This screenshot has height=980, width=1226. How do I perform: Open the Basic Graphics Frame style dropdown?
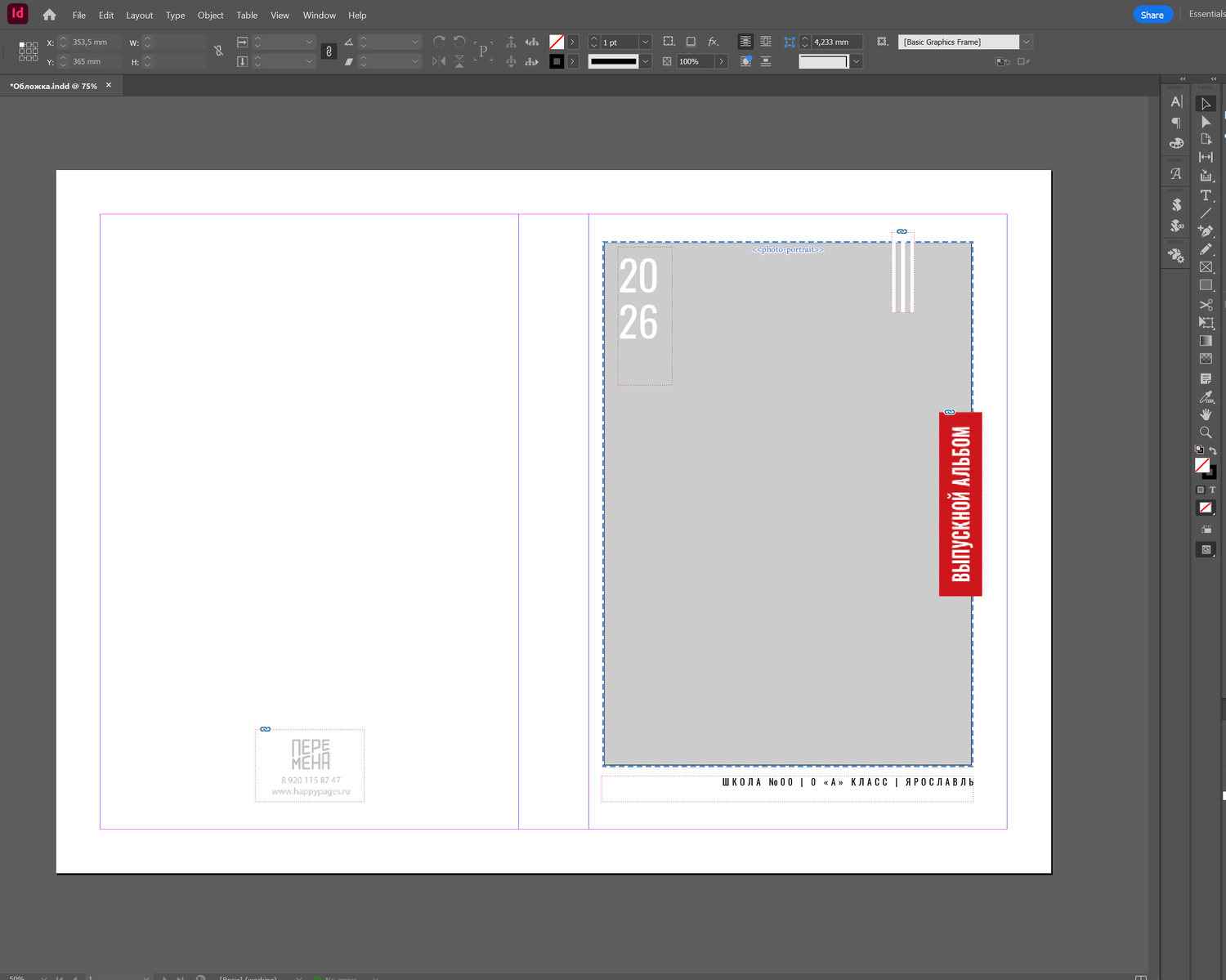(x=1027, y=43)
